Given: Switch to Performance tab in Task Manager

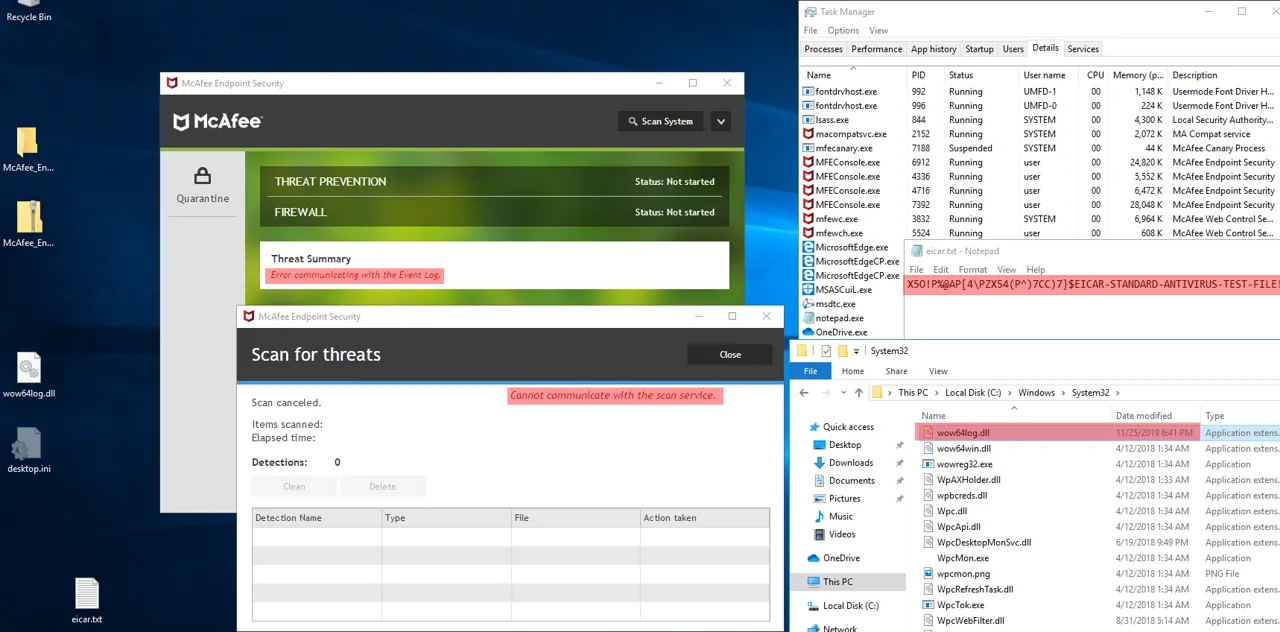Looking at the screenshot, I should click(x=876, y=49).
